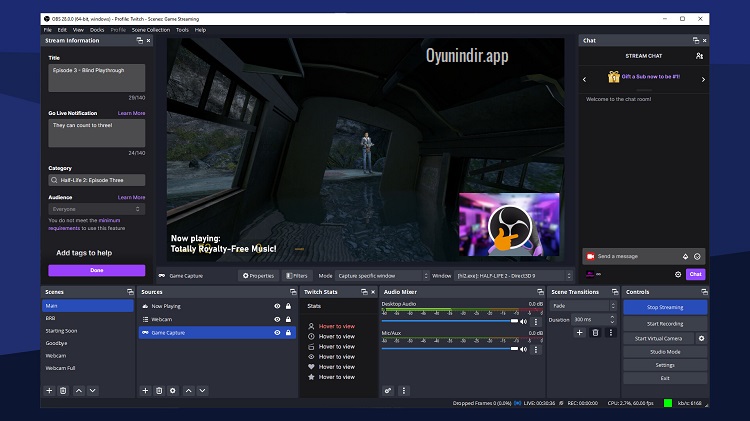Open source Filters button

pos(297,276)
